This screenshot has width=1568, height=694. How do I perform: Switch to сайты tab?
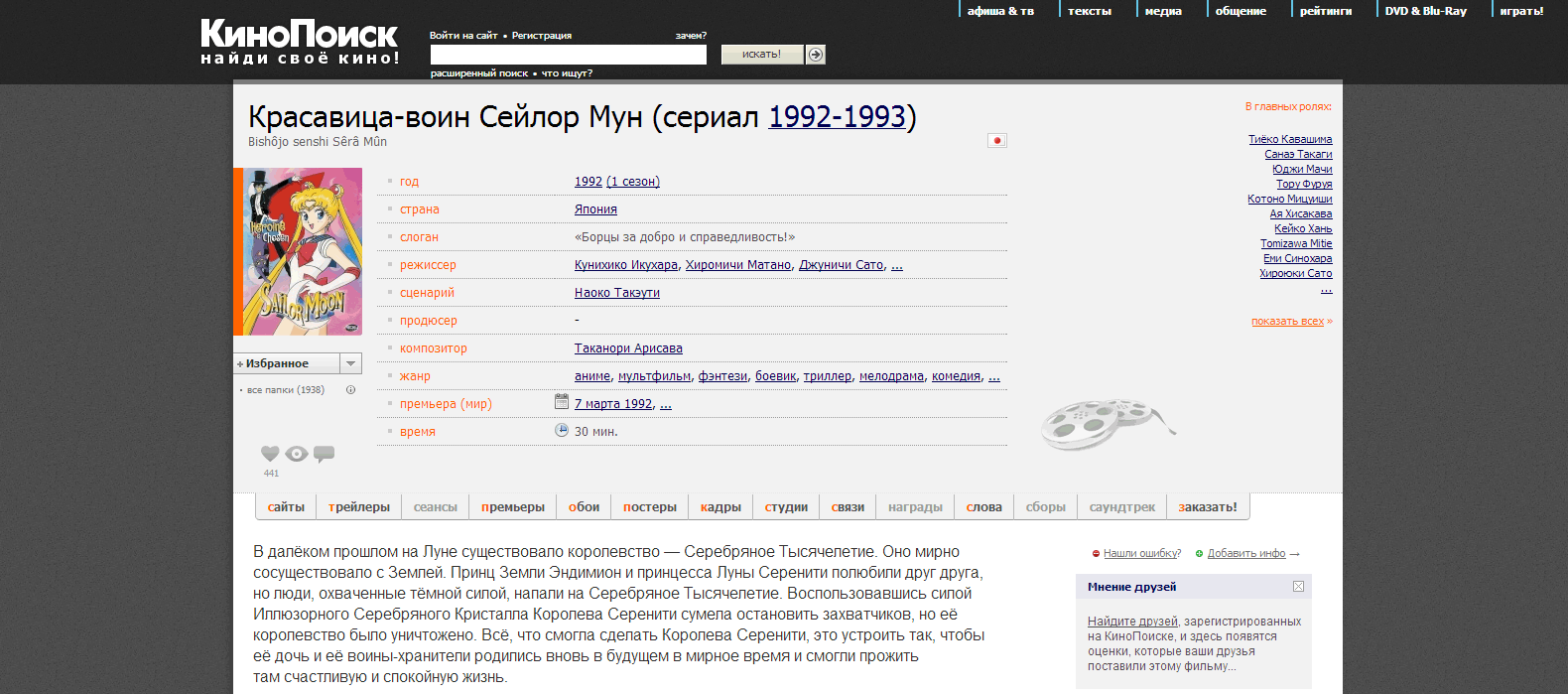286,507
